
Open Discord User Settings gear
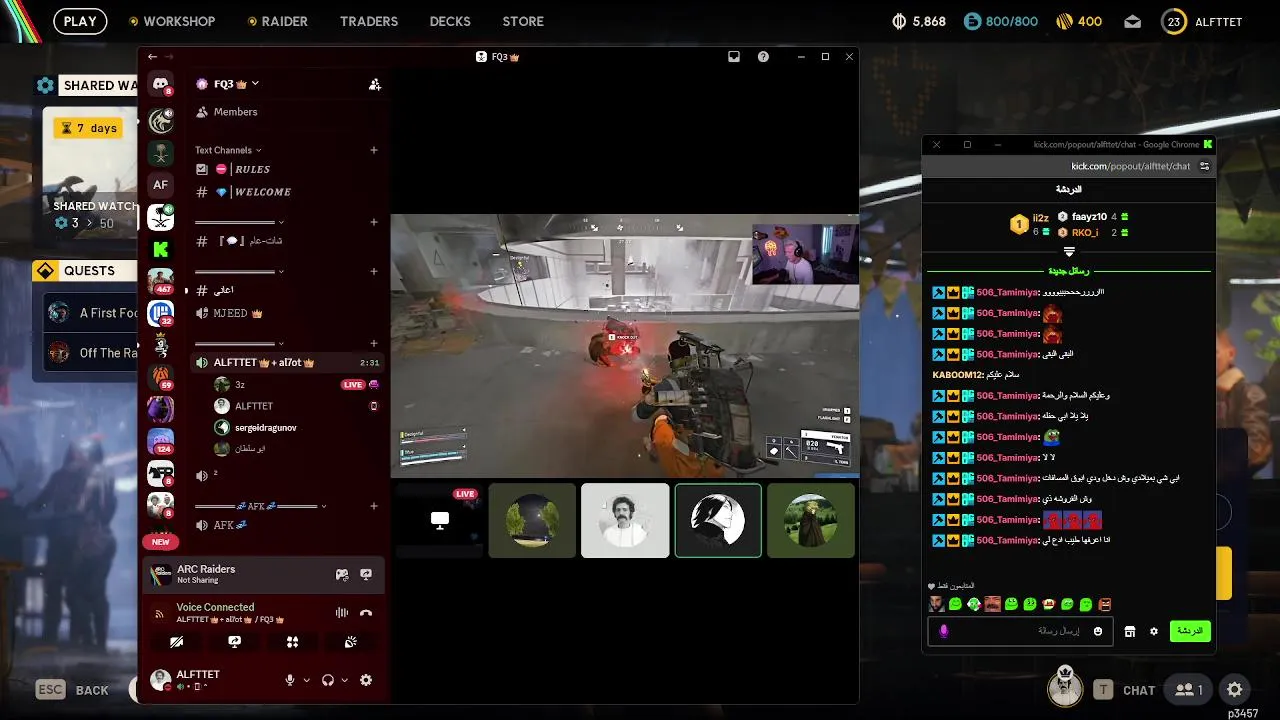(x=366, y=680)
